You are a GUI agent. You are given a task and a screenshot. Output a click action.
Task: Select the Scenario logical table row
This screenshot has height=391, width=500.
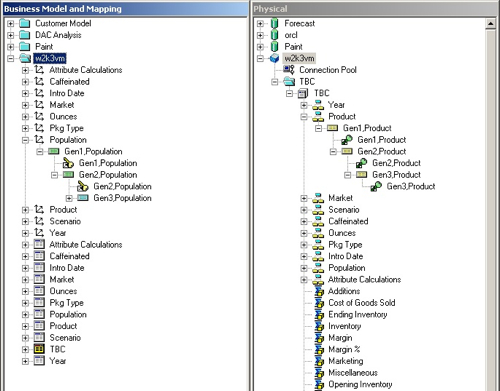coord(65,338)
